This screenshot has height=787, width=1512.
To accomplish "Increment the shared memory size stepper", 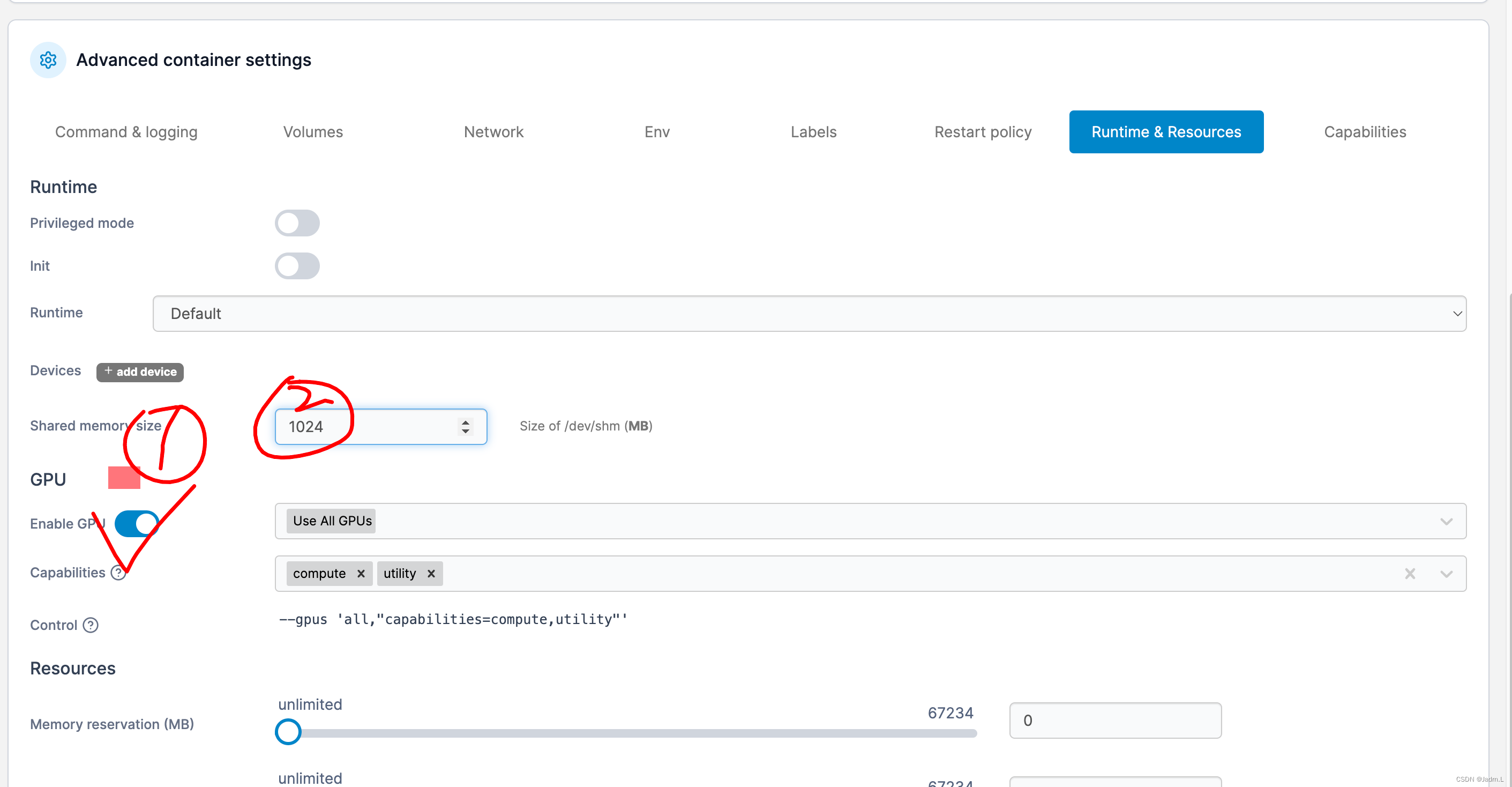I will (466, 422).
